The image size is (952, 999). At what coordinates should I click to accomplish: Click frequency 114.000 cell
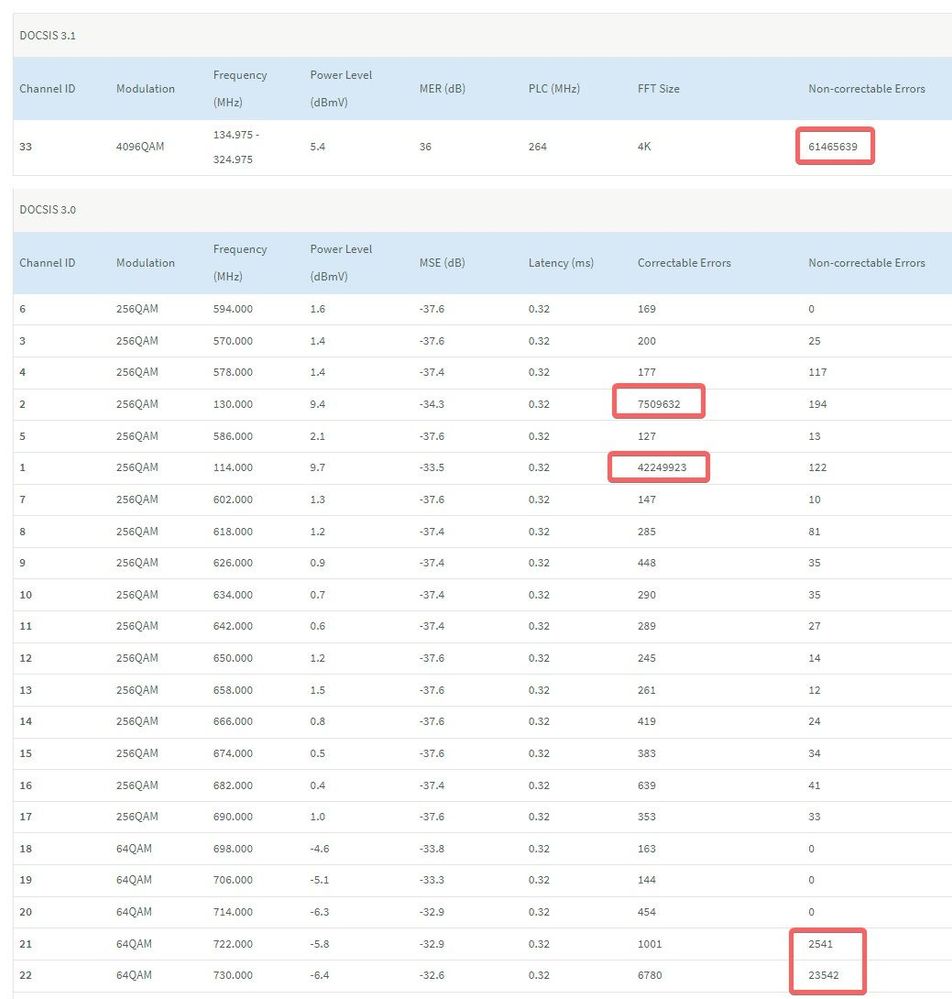click(x=233, y=467)
